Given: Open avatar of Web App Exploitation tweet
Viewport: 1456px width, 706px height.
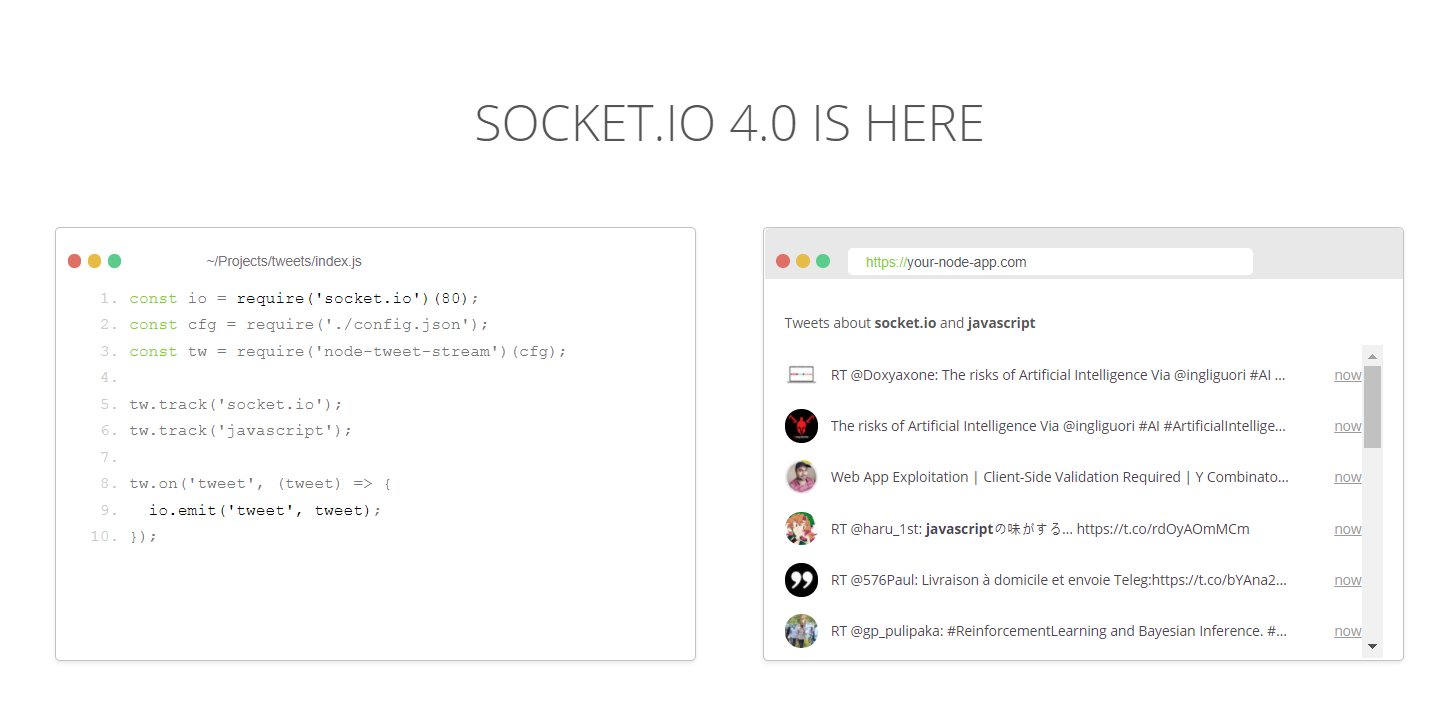Looking at the screenshot, I should pos(801,477).
